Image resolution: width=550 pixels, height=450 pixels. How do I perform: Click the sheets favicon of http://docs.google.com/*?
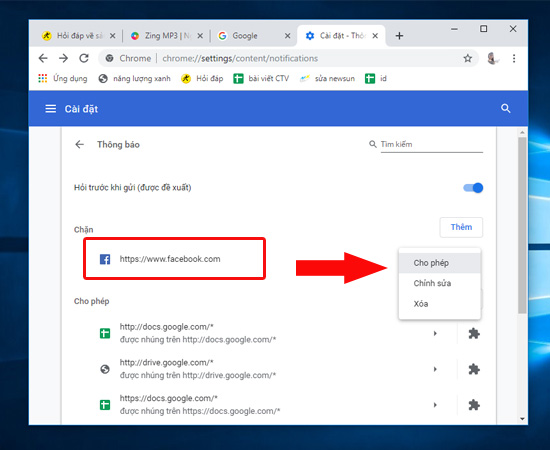click(105, 333)
